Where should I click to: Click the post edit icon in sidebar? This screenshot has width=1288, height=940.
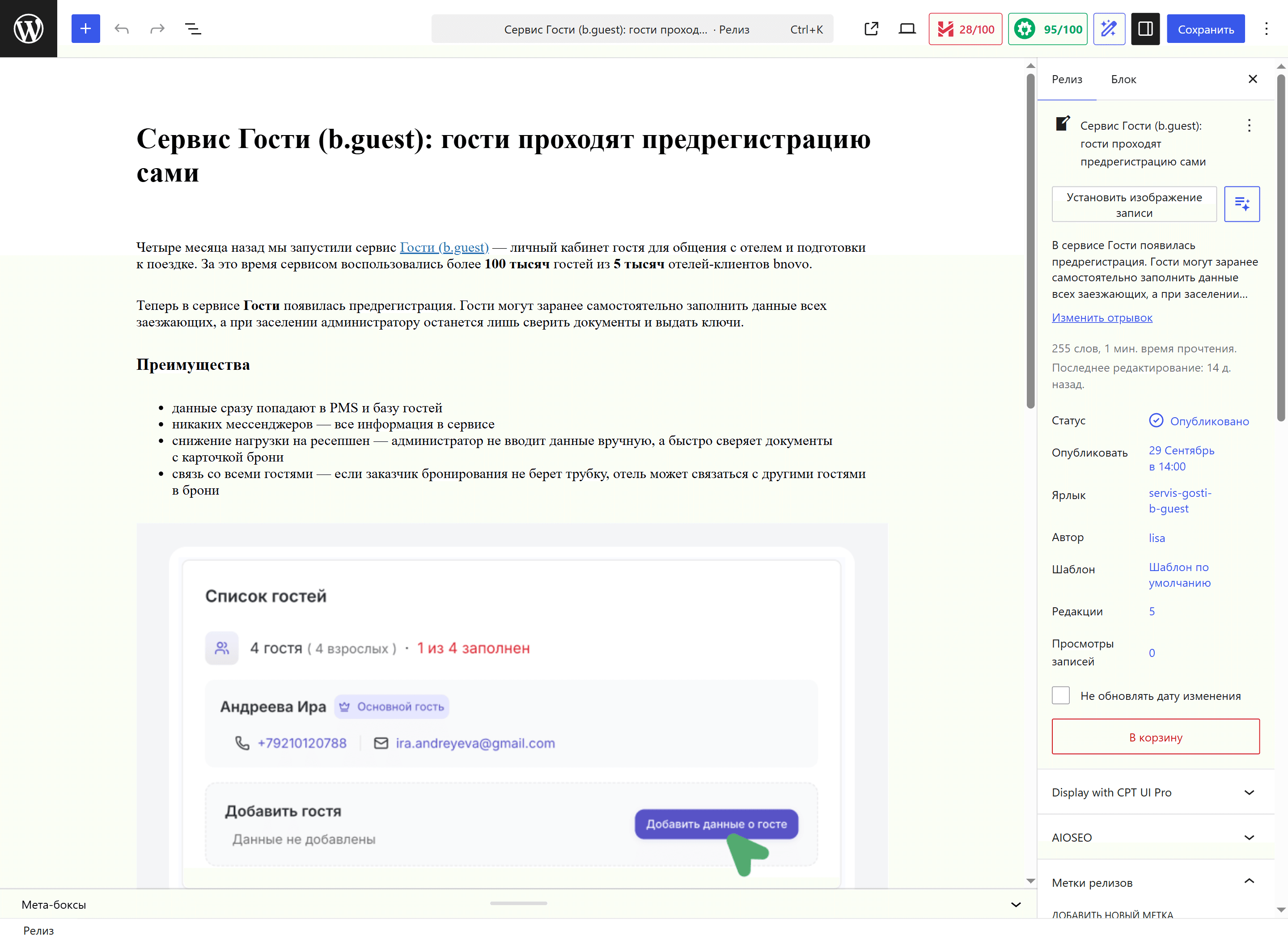1063,123
